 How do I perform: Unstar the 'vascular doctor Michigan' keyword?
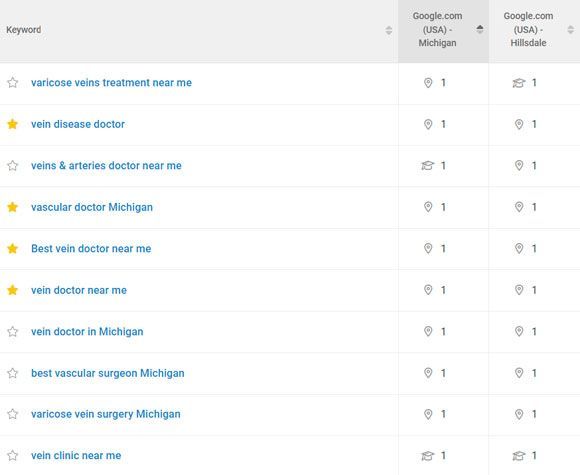point(13,207)
